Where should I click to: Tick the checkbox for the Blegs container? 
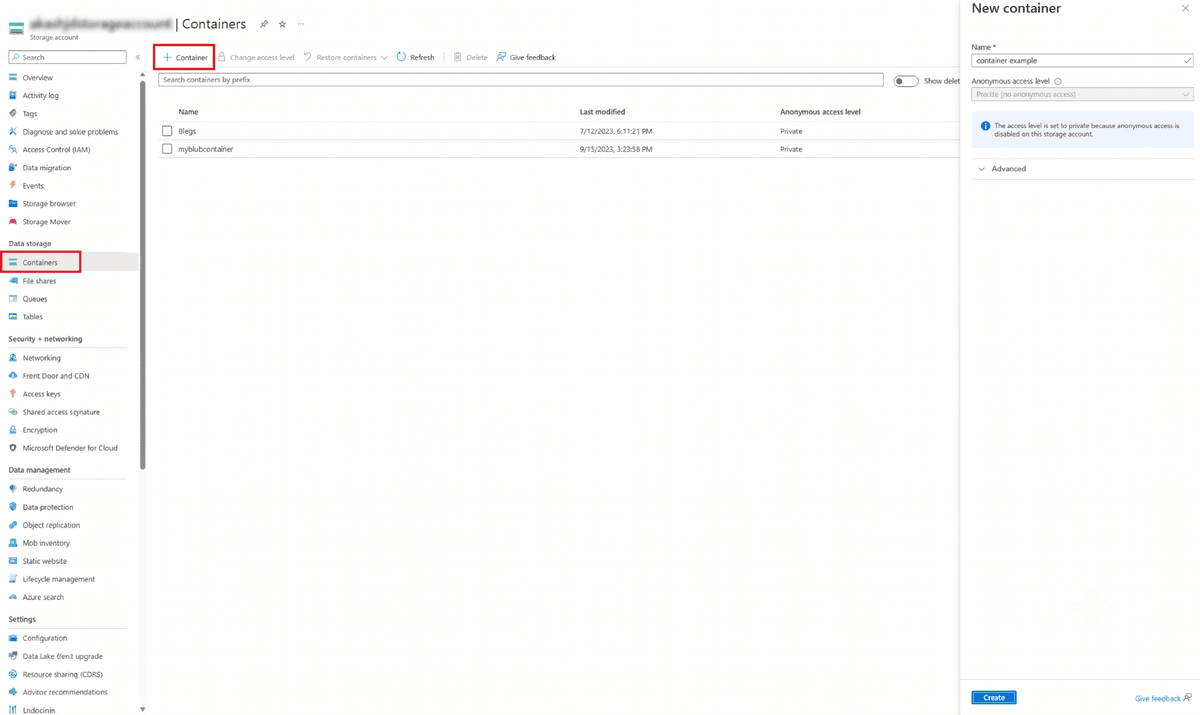167,131
